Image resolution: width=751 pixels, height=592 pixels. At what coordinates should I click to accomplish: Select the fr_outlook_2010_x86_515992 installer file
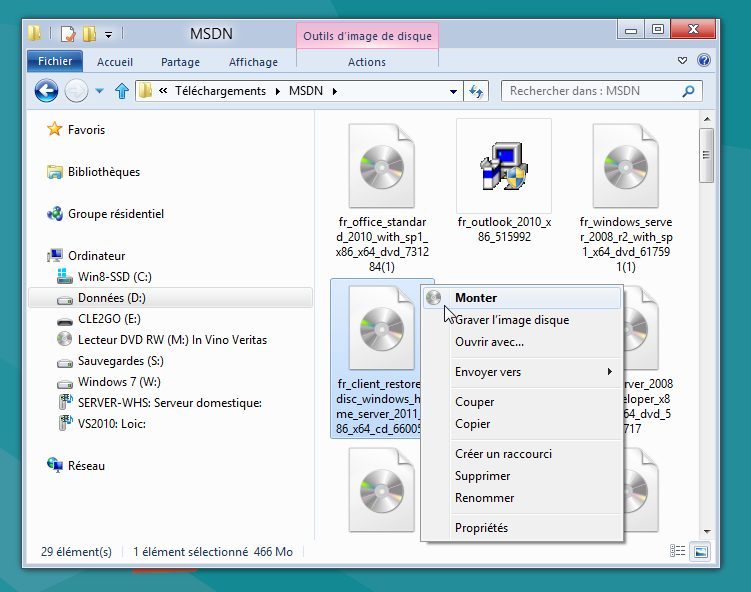[x=504, y=182]
